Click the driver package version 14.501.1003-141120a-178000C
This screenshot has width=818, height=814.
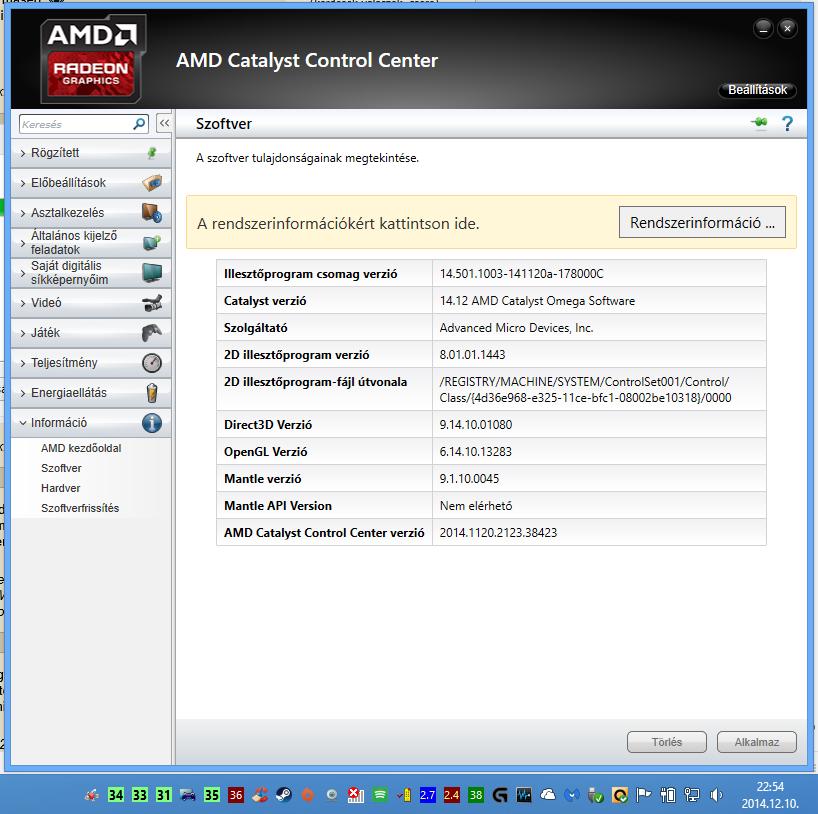[521, 273]
